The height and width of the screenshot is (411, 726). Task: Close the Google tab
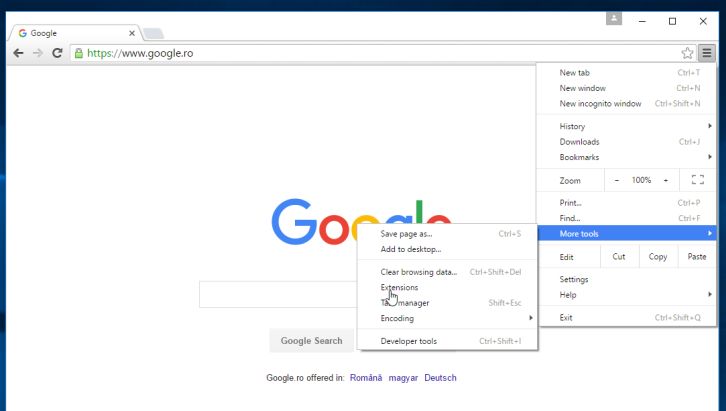pos(132,33)
